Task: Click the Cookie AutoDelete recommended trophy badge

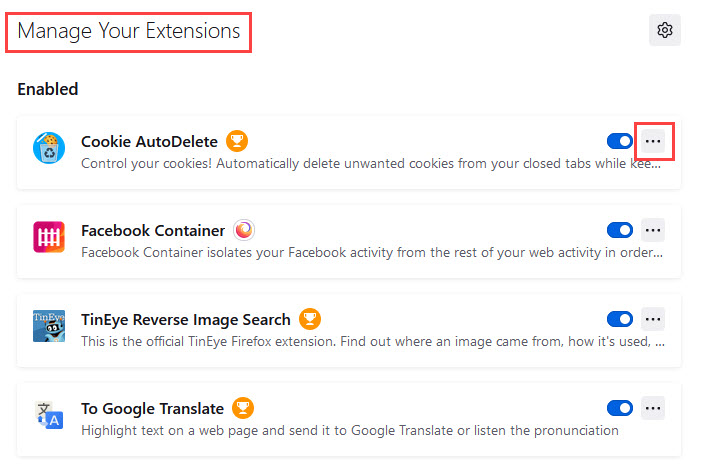Action: click(x=236, y=141)
